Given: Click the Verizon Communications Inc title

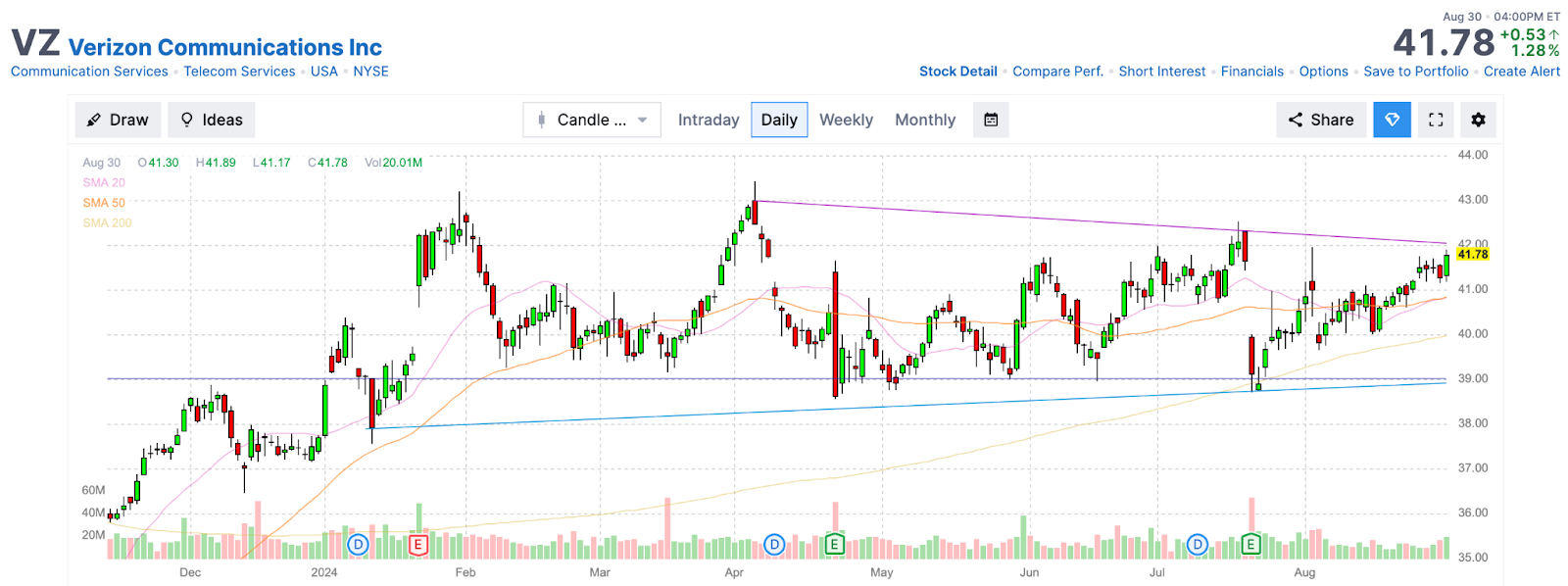Looking at the screenshot, I should click(x=225, y=47).
